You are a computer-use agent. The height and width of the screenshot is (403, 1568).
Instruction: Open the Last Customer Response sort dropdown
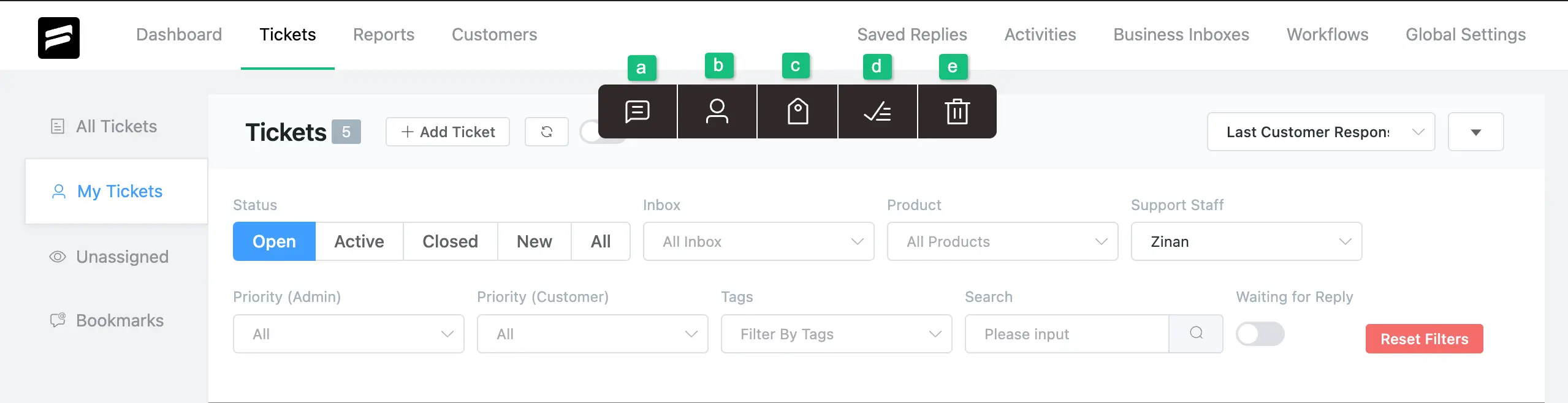coord(1321,132)
